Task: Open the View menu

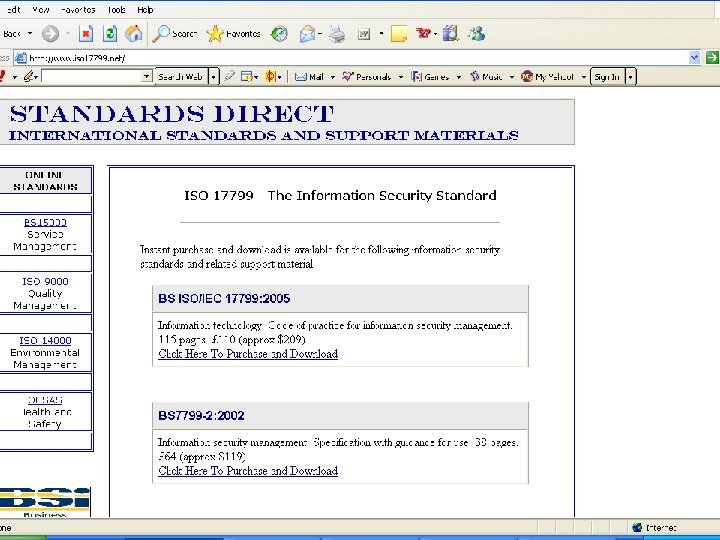Action: (40, 10)
